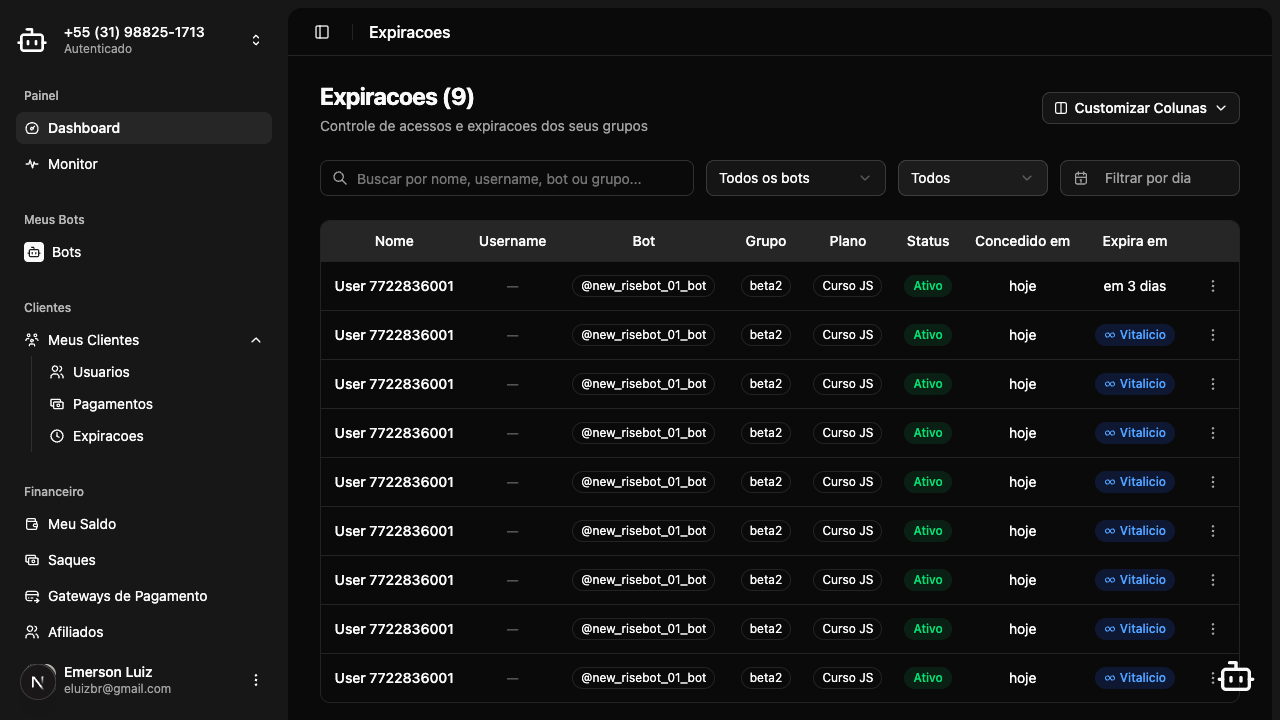This screenshot has width=1280, height=720.
Task: Sort by the Nome column header
Action: tap(394, 241)
